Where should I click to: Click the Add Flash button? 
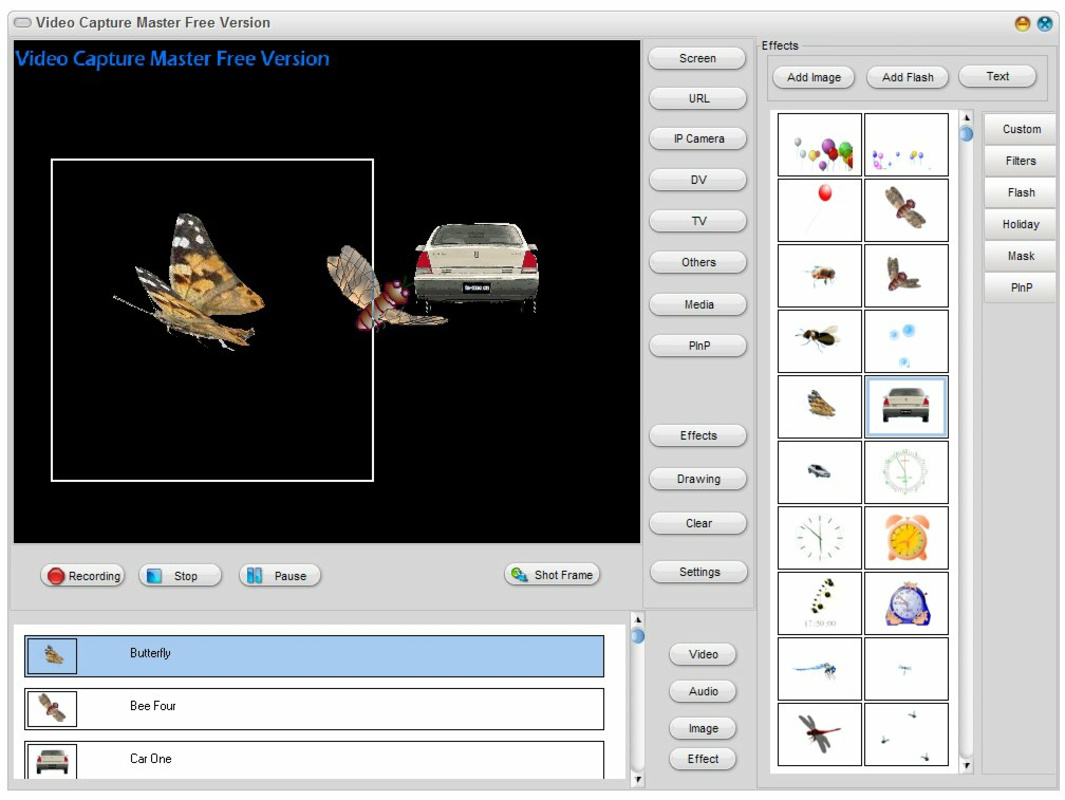click(907, 77)
